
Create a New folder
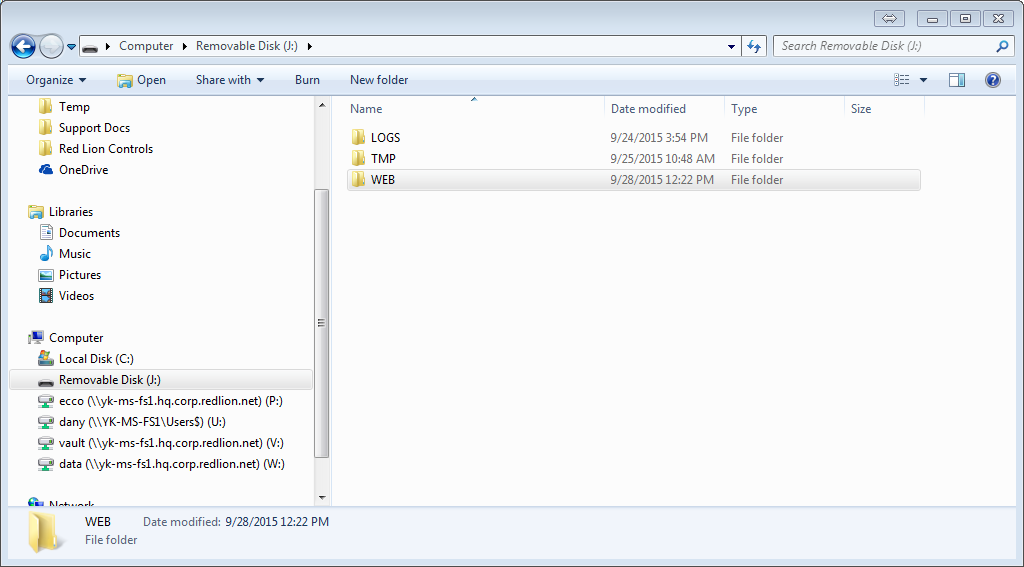click(x=379, y=80)
